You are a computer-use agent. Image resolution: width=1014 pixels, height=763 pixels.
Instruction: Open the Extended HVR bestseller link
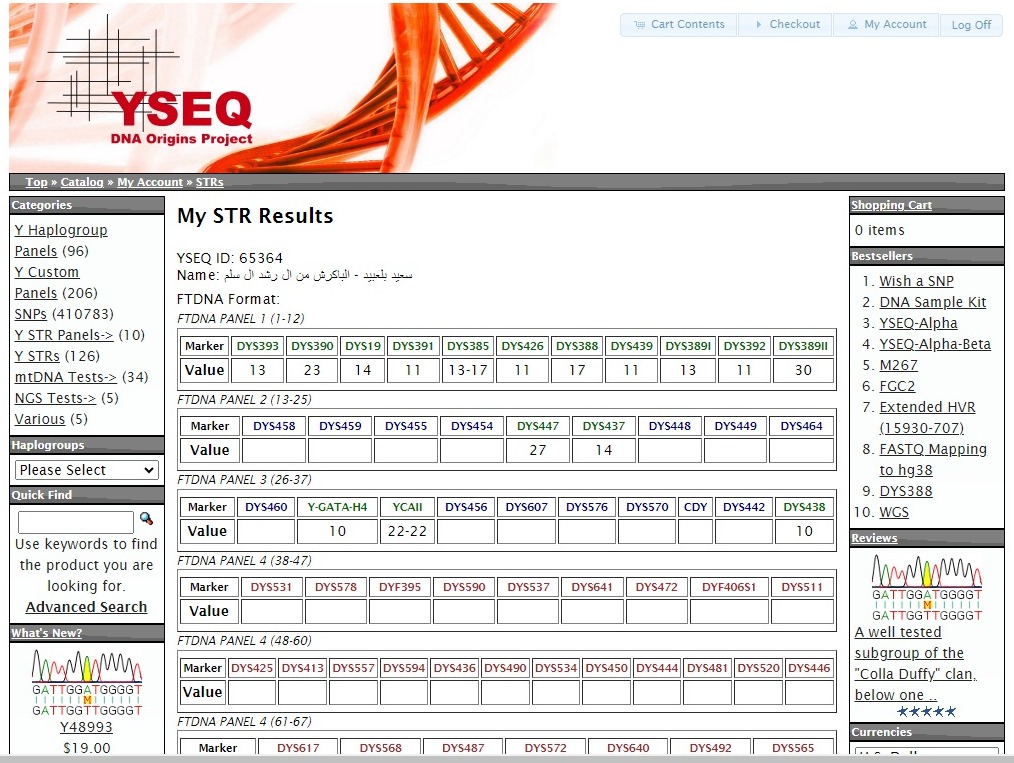pos(927,418)
